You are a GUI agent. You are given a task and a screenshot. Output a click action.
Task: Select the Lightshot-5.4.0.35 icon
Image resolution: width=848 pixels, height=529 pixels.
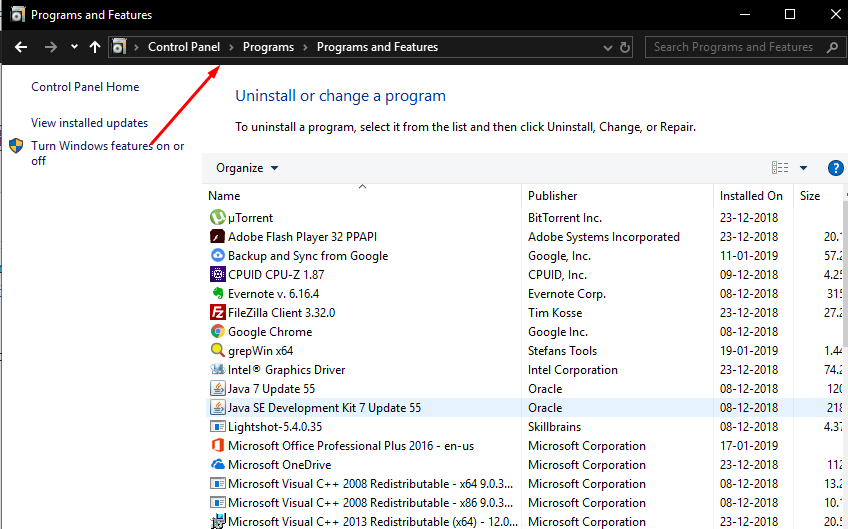point(217,426)
